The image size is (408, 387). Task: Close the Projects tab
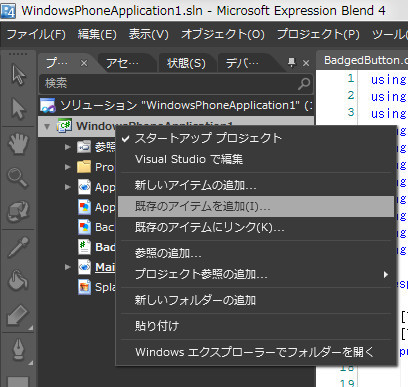pos(84,63)
